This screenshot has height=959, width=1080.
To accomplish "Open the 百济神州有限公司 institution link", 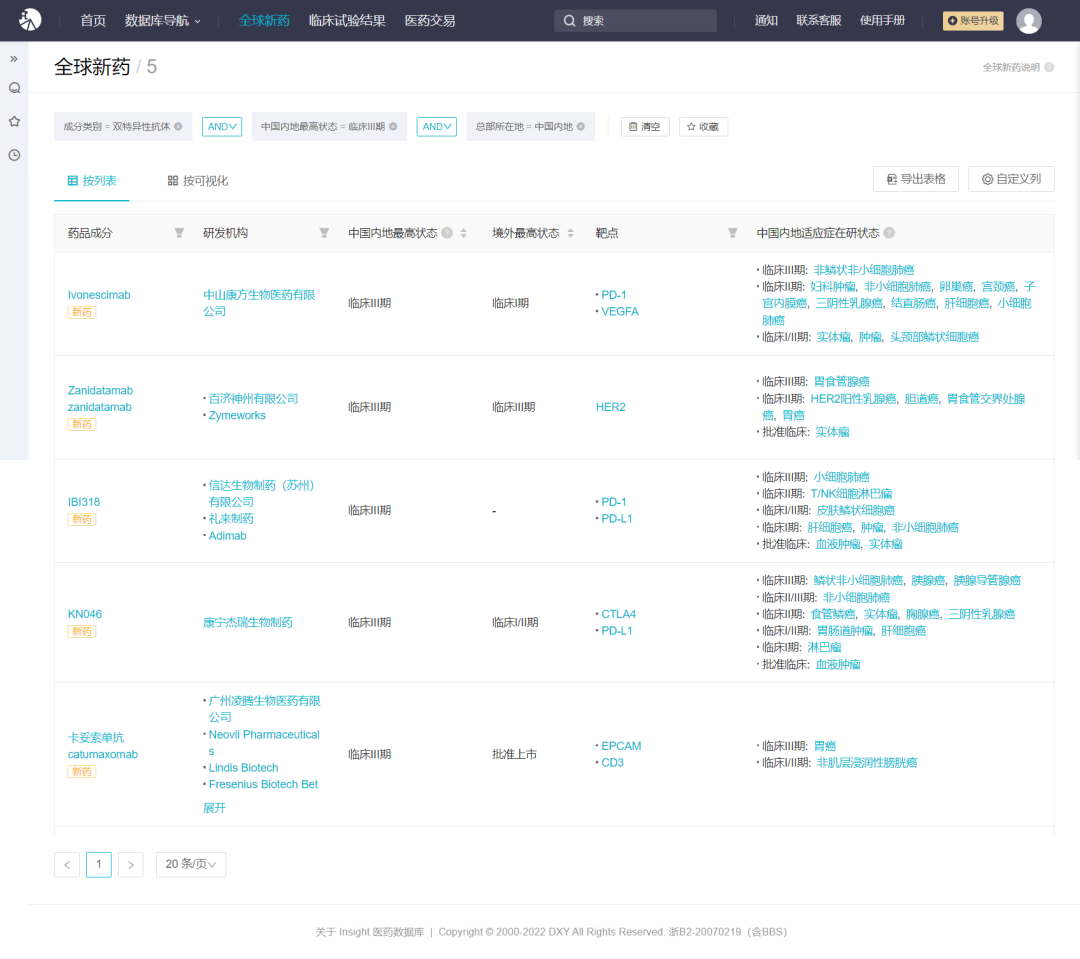I will coord(253,399).
